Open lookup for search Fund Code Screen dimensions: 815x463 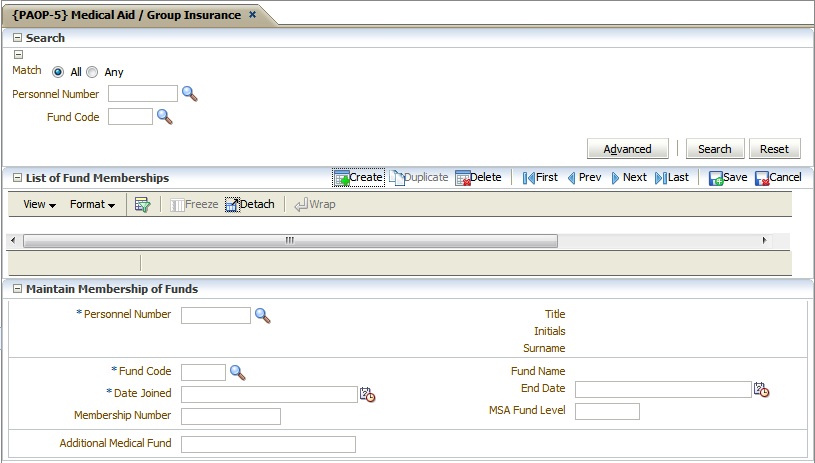click(164, 116)
